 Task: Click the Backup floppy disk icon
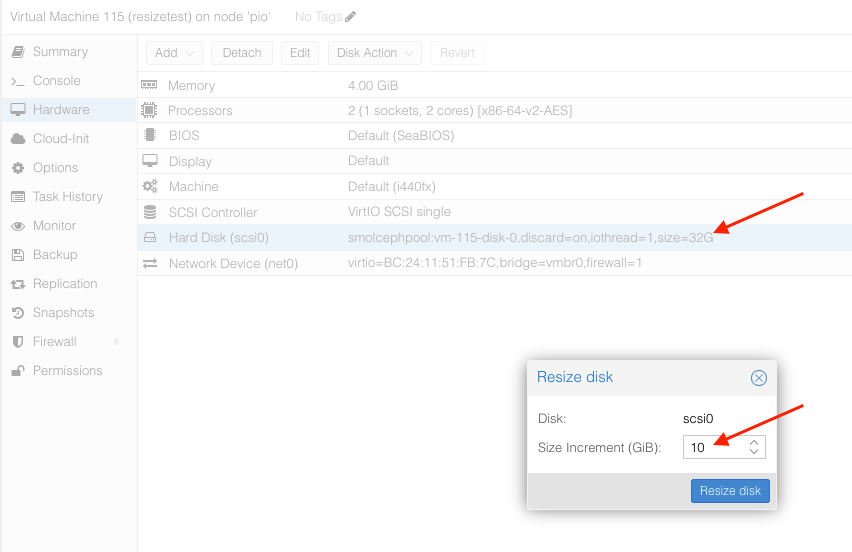[18, 255]
